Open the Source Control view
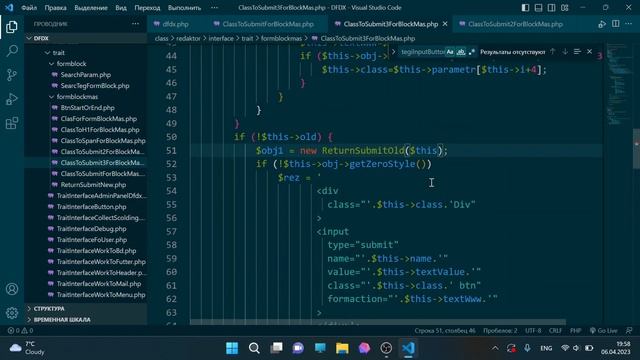Viewport: 640px width, 360px height. (x=12, y=75)
